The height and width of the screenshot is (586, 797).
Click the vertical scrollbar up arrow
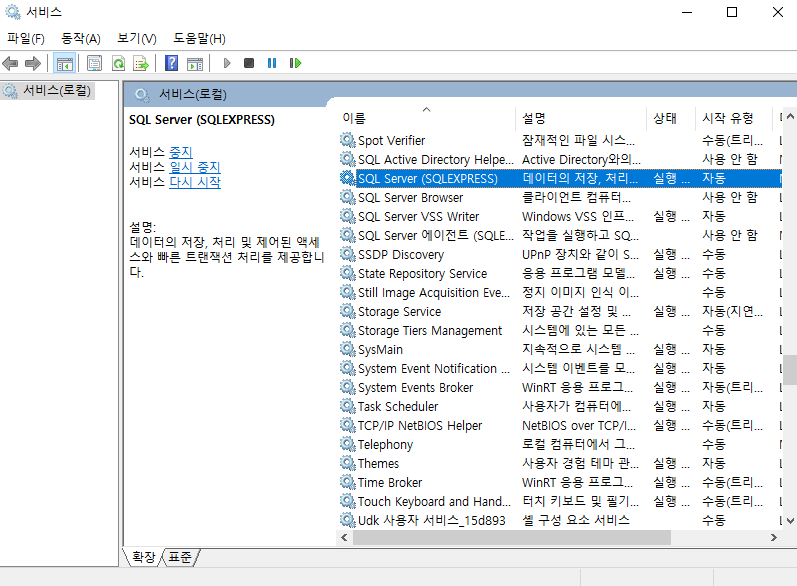click(x=790, y=117)
